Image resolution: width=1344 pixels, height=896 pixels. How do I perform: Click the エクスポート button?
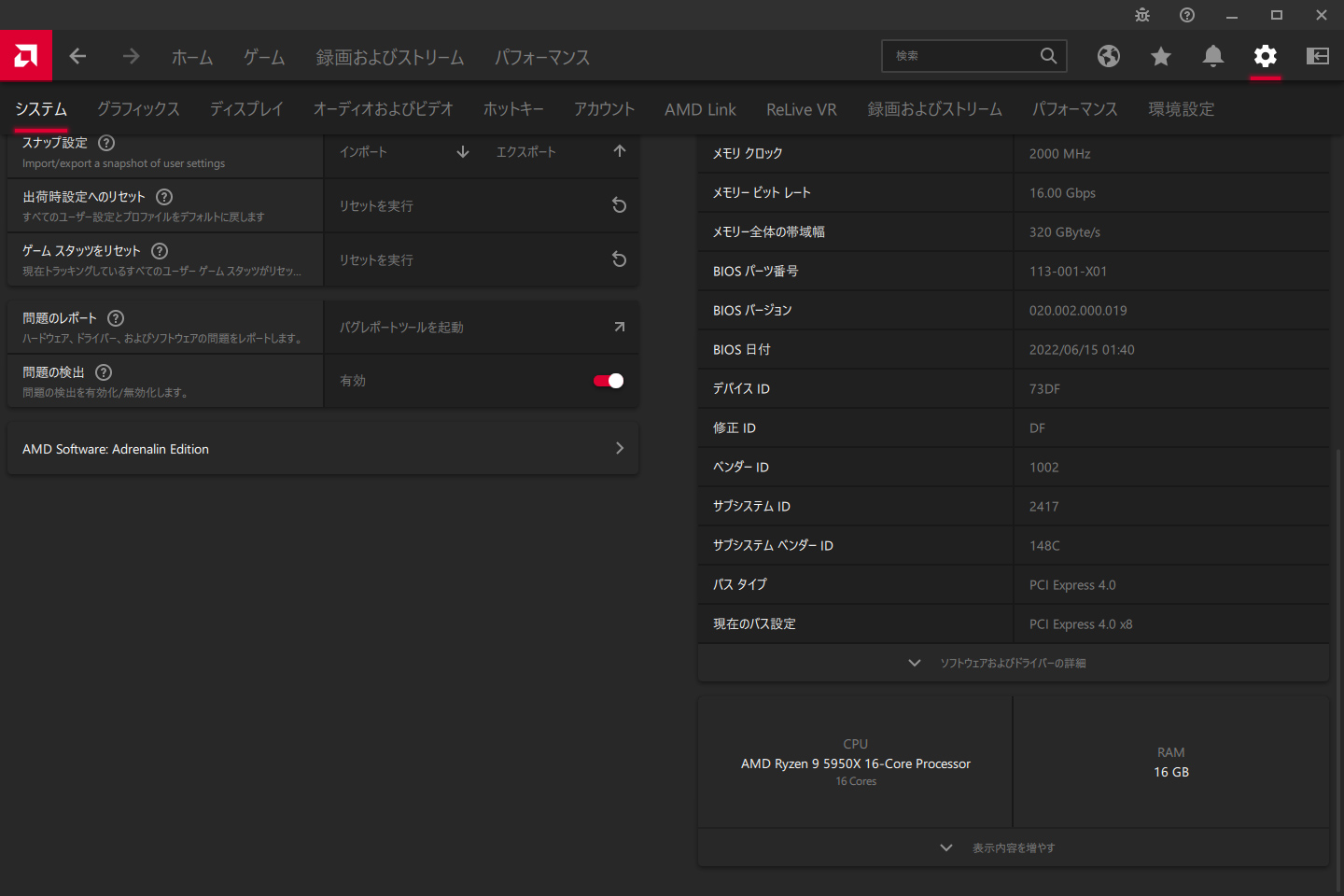(x=560, y=151)
